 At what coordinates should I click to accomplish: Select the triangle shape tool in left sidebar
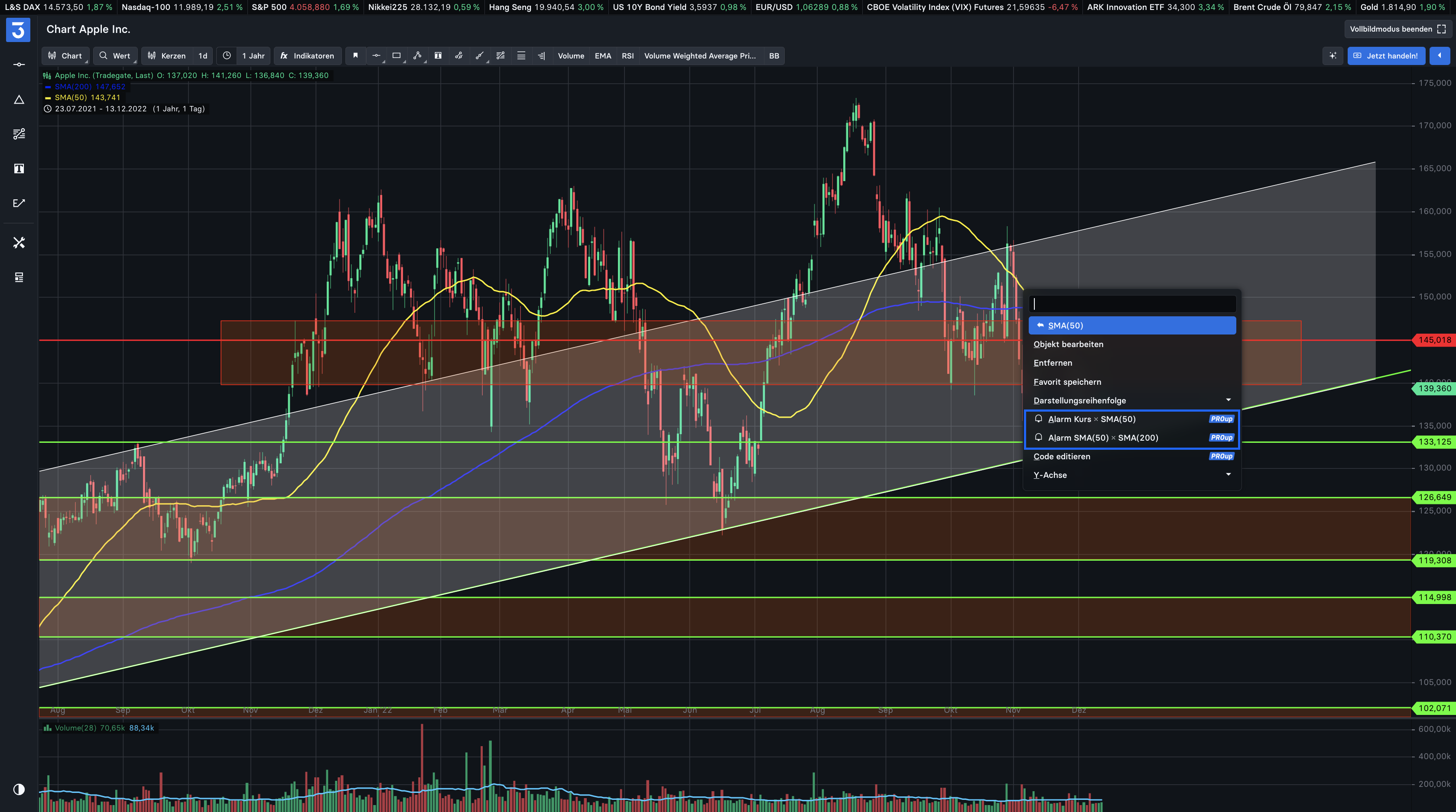pyautogui.click(x=19, y=100)
